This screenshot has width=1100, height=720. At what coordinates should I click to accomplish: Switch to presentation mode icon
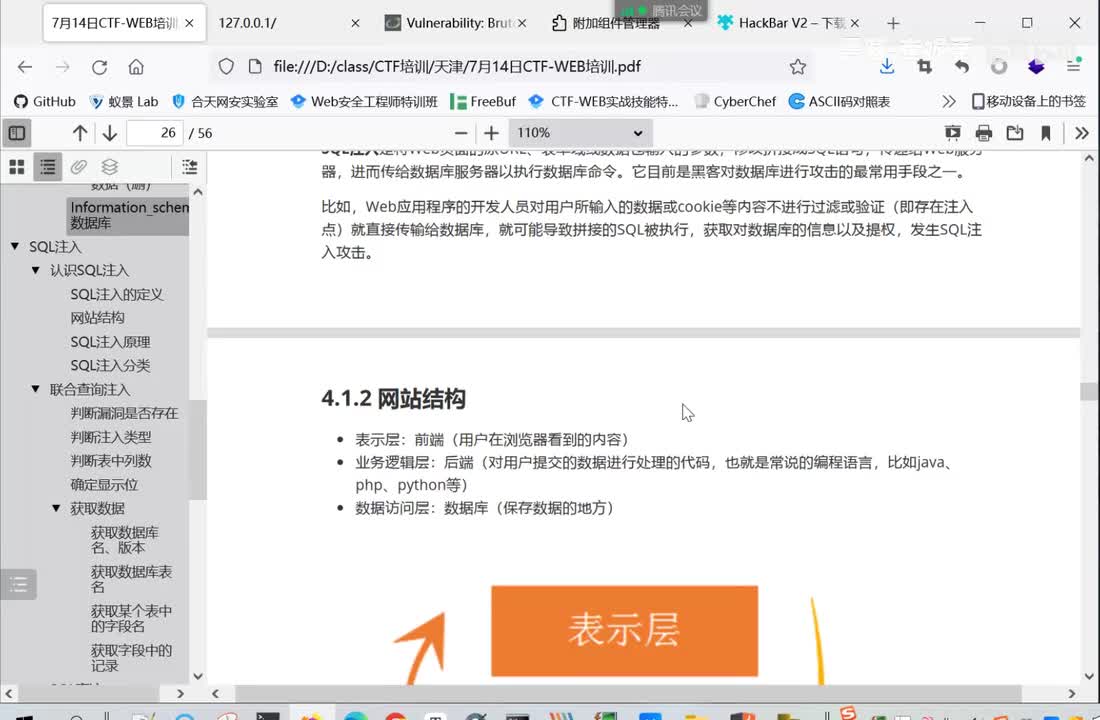coord(953,133)
